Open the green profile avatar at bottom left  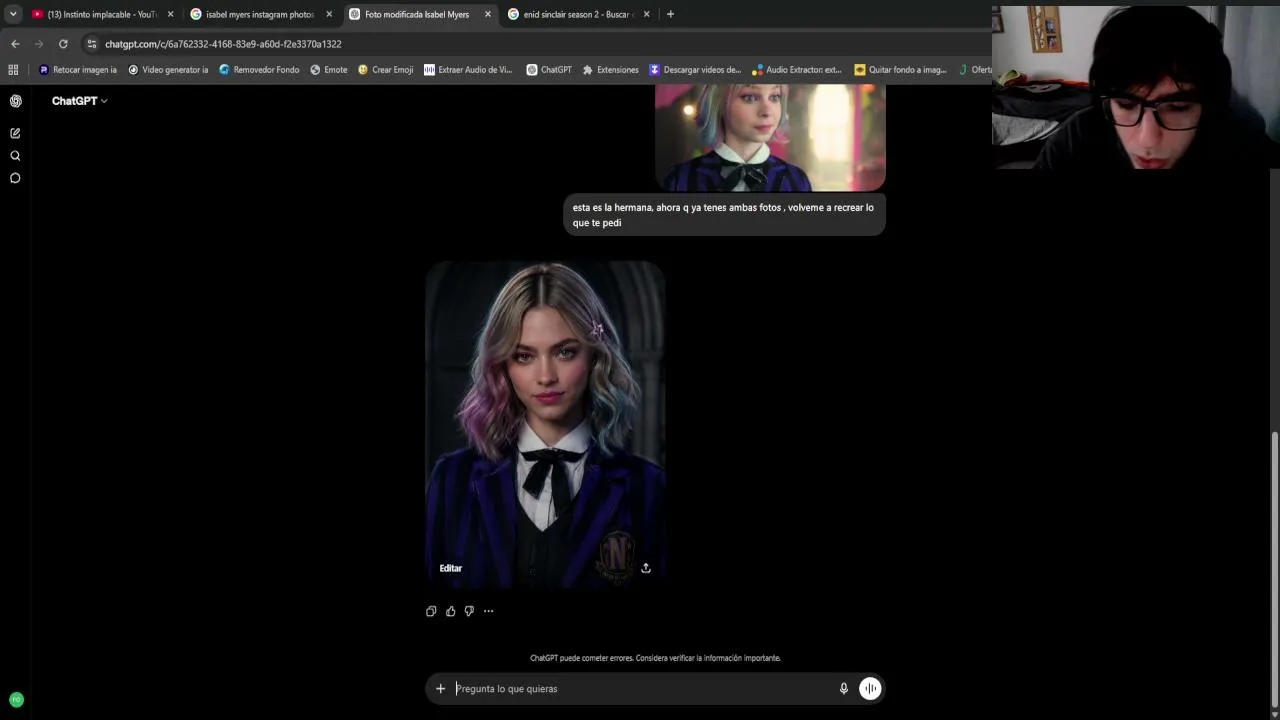[15, 700]
